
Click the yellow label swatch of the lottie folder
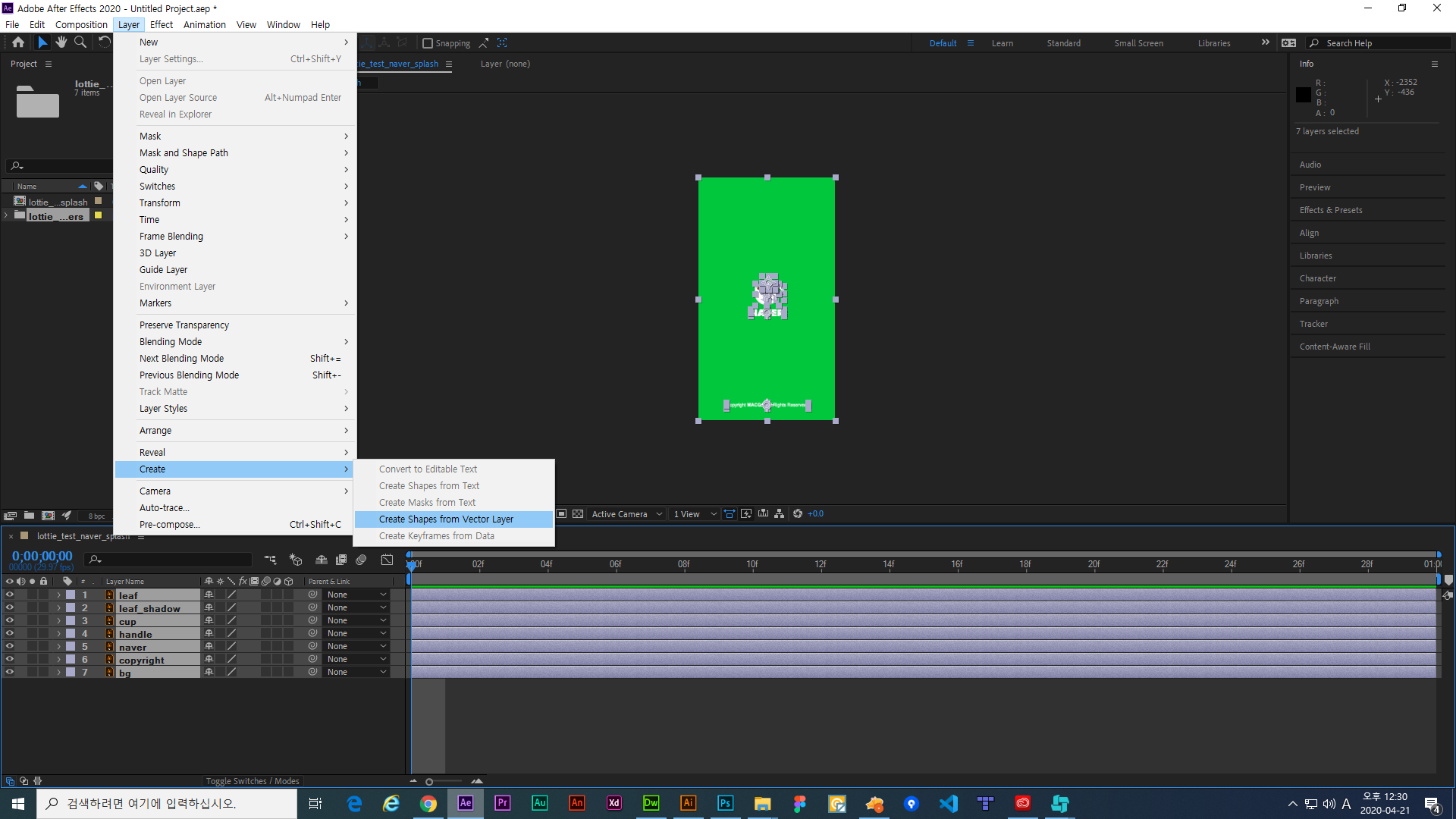click(x=98, y=216)
